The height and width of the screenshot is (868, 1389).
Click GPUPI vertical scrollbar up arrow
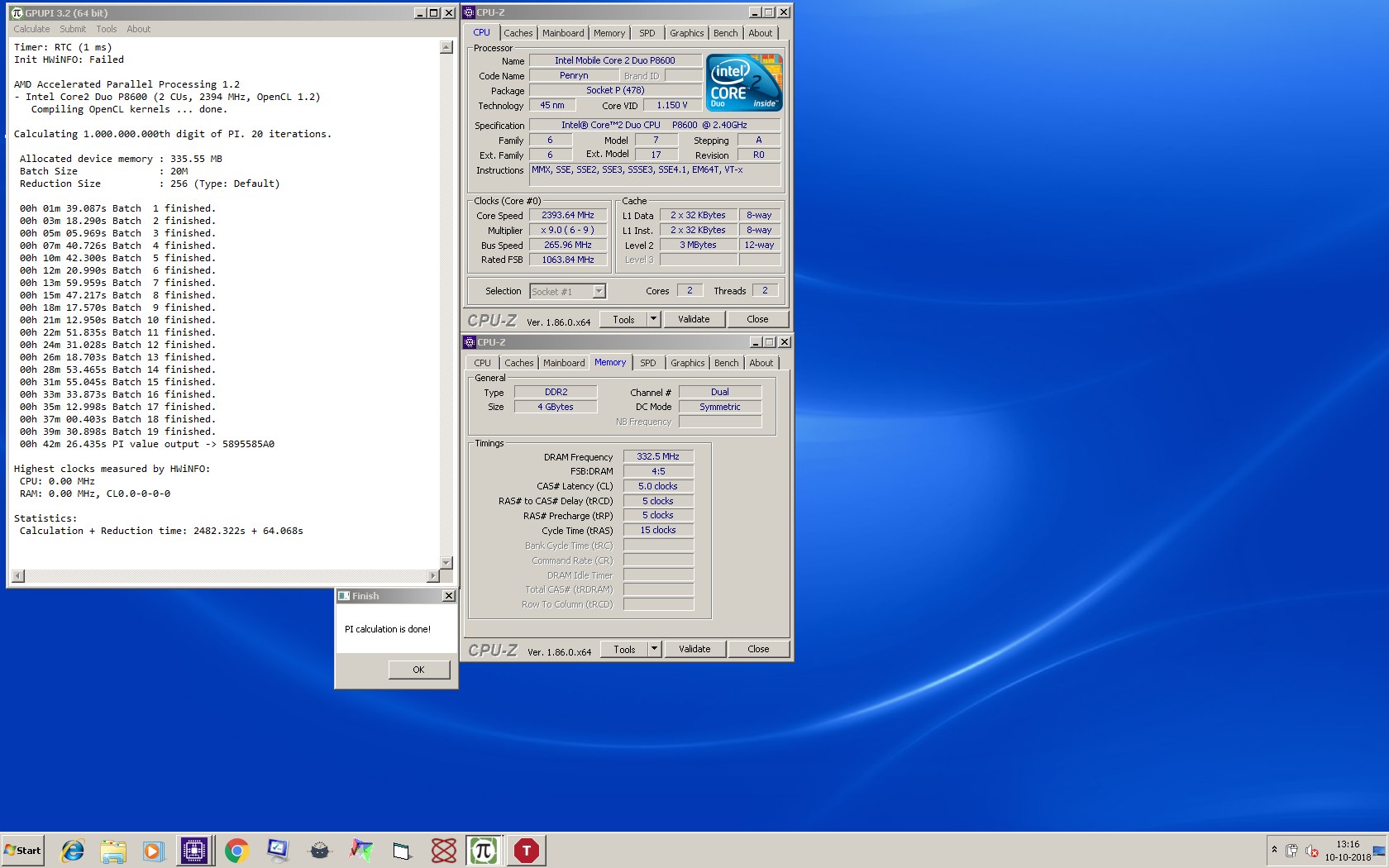446,47
